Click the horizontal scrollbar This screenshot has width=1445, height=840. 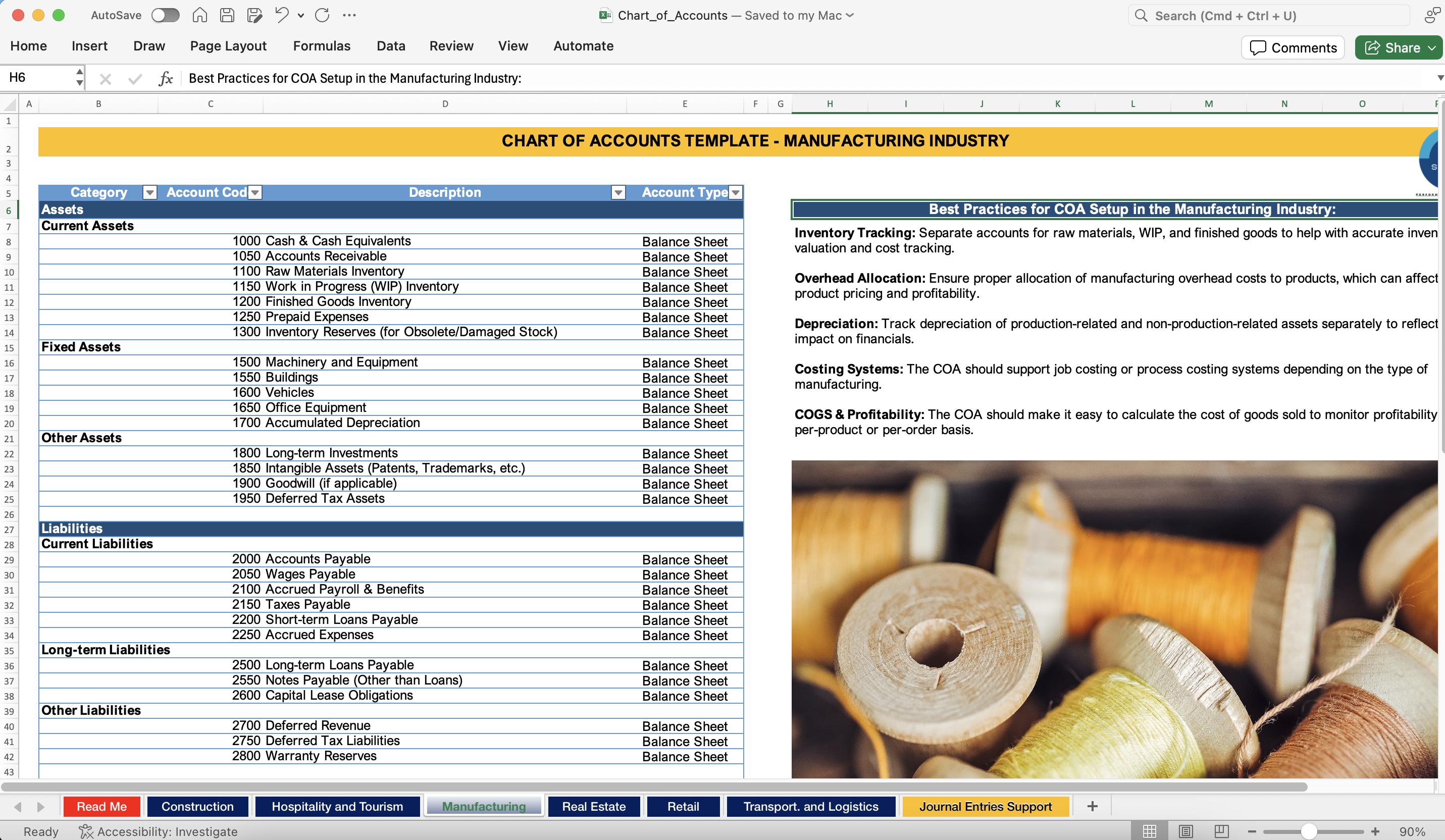654,786
